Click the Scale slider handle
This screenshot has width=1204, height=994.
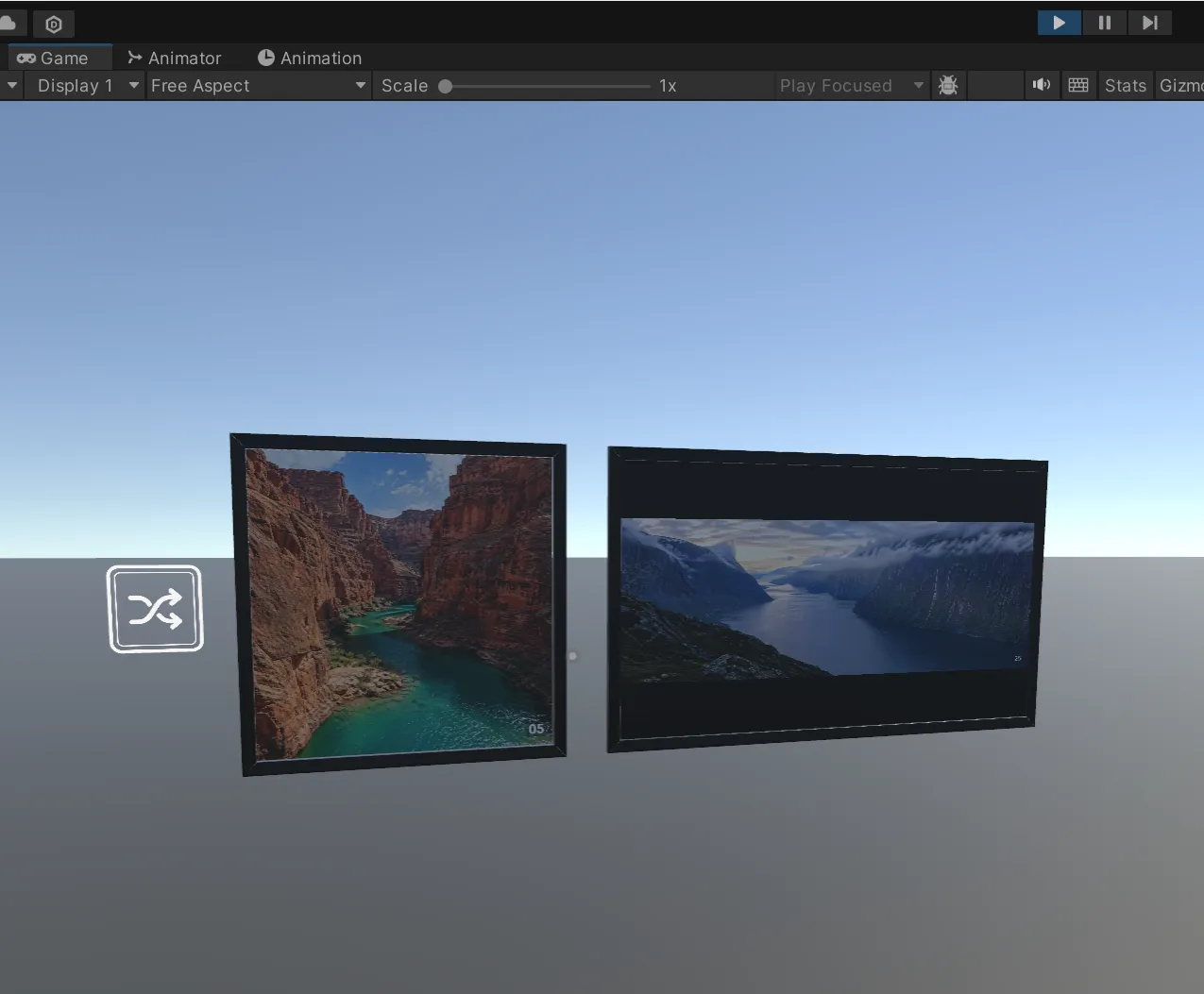446,86
